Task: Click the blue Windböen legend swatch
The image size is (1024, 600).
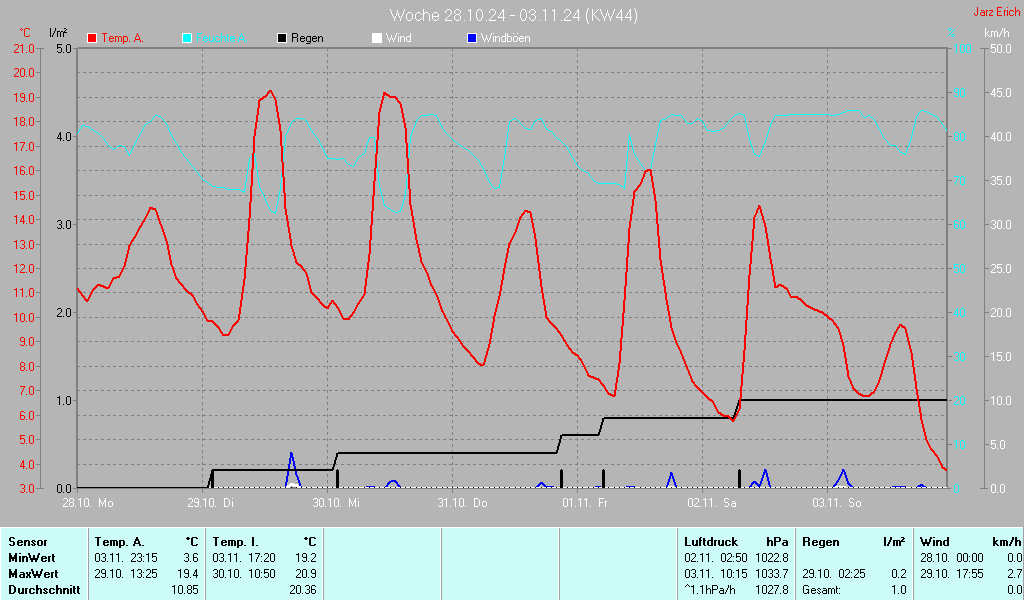Action: (472, 38)
